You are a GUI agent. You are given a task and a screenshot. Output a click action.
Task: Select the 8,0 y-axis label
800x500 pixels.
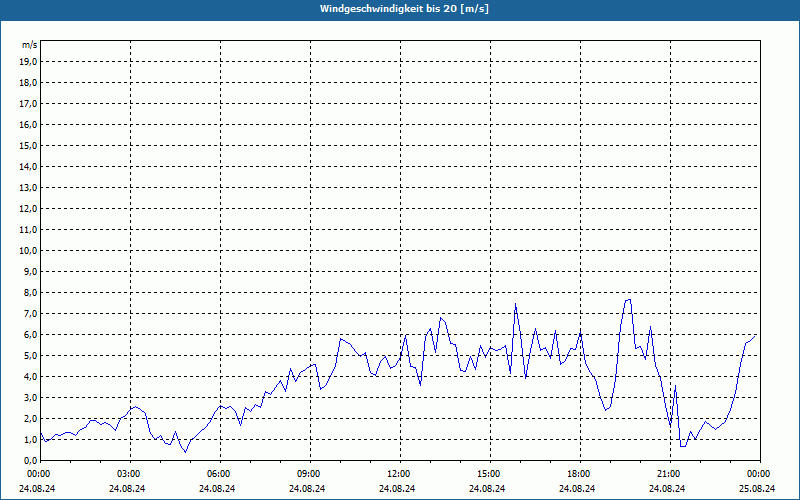[30, 292]
